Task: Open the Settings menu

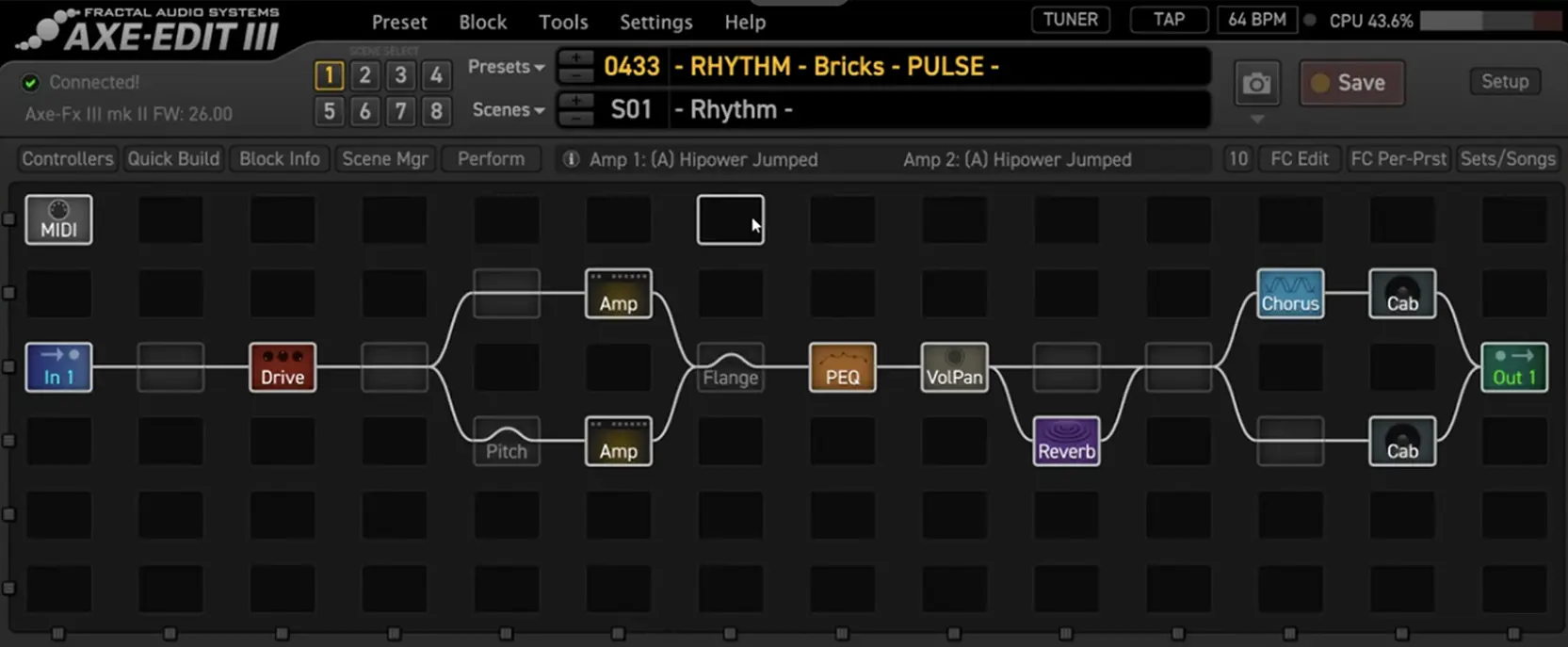Action: [655, 22]
